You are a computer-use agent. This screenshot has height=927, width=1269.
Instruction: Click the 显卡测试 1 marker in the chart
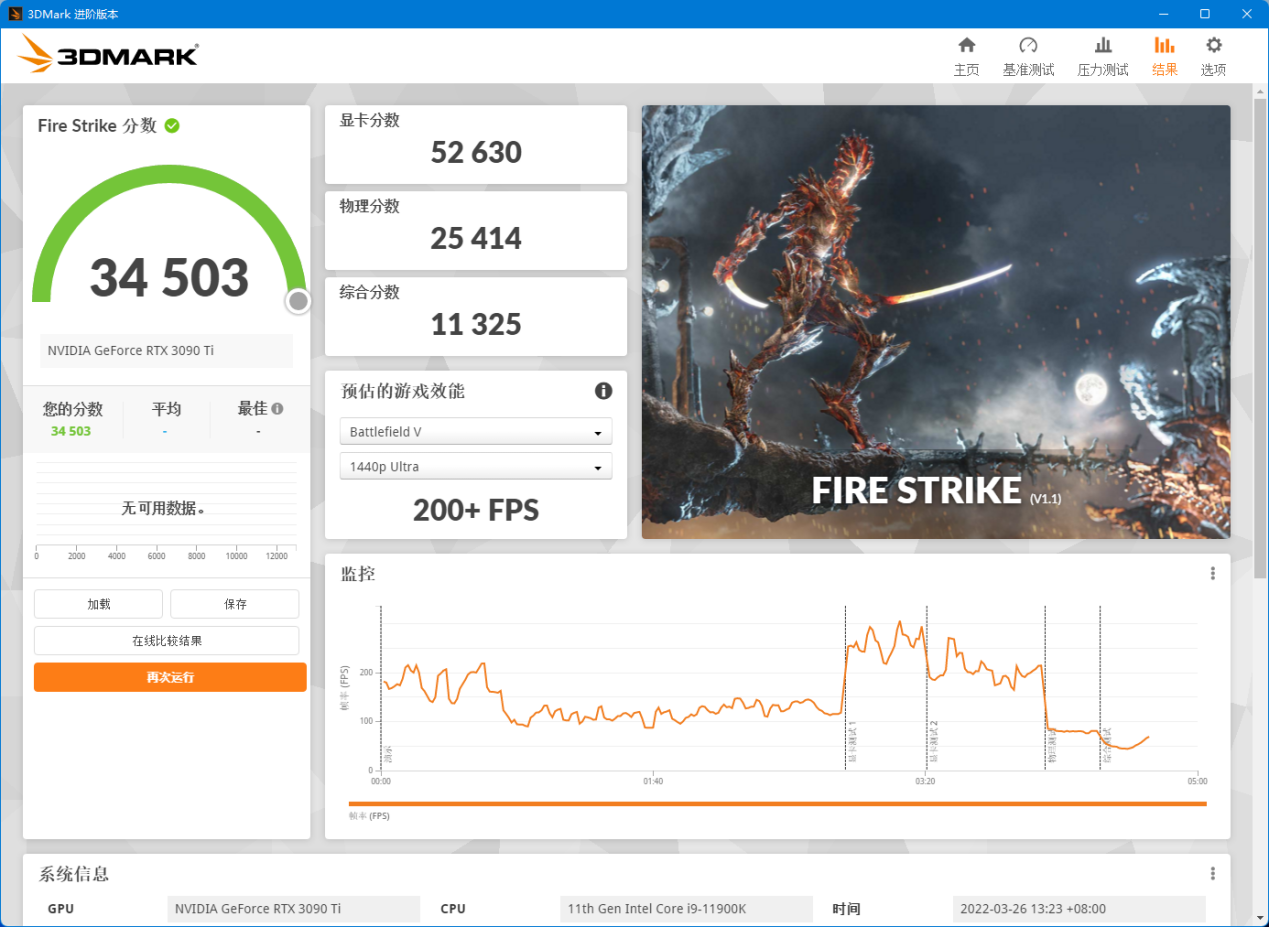click(x=852, y=742)
